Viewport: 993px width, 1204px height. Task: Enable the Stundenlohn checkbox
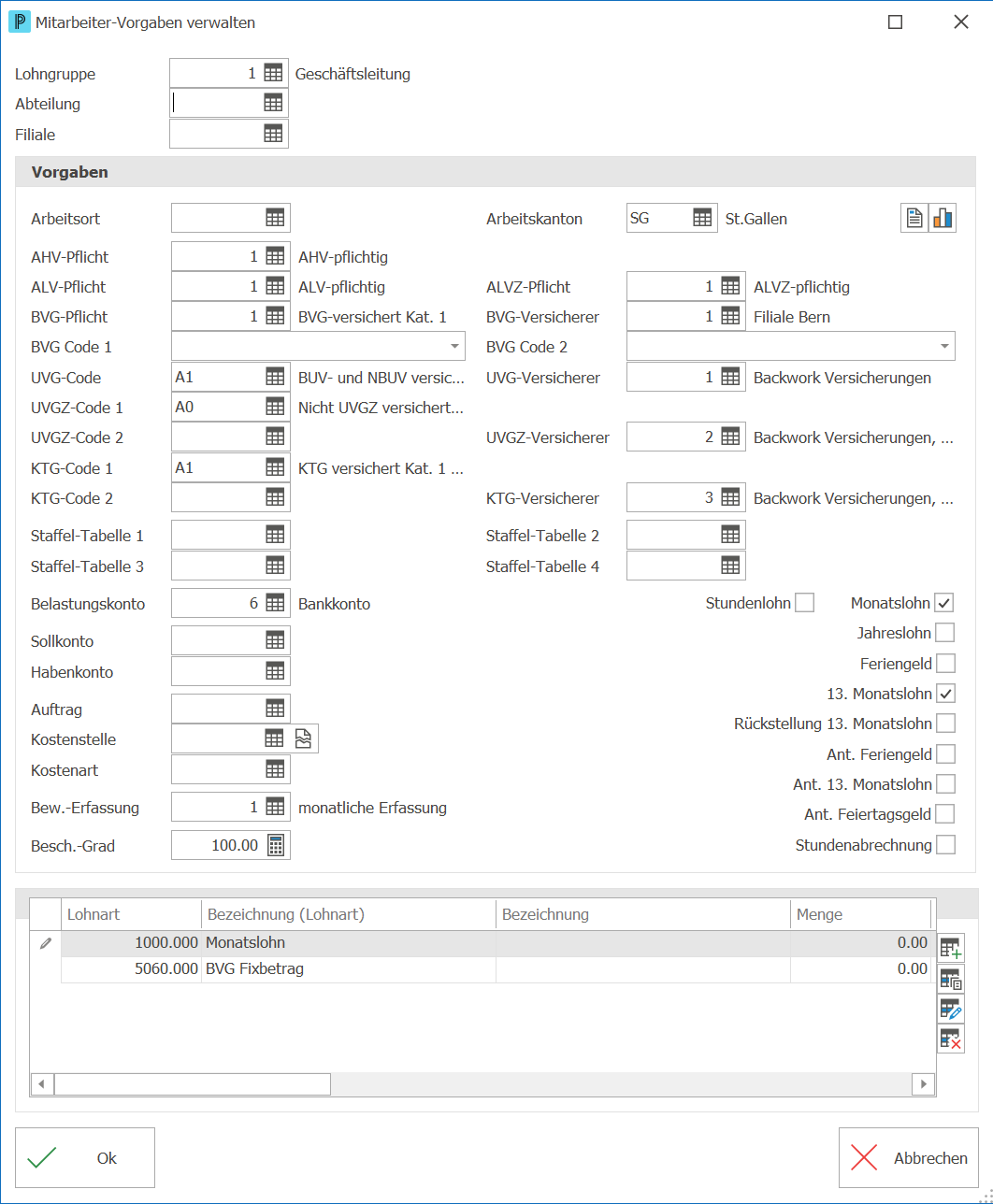804,603
